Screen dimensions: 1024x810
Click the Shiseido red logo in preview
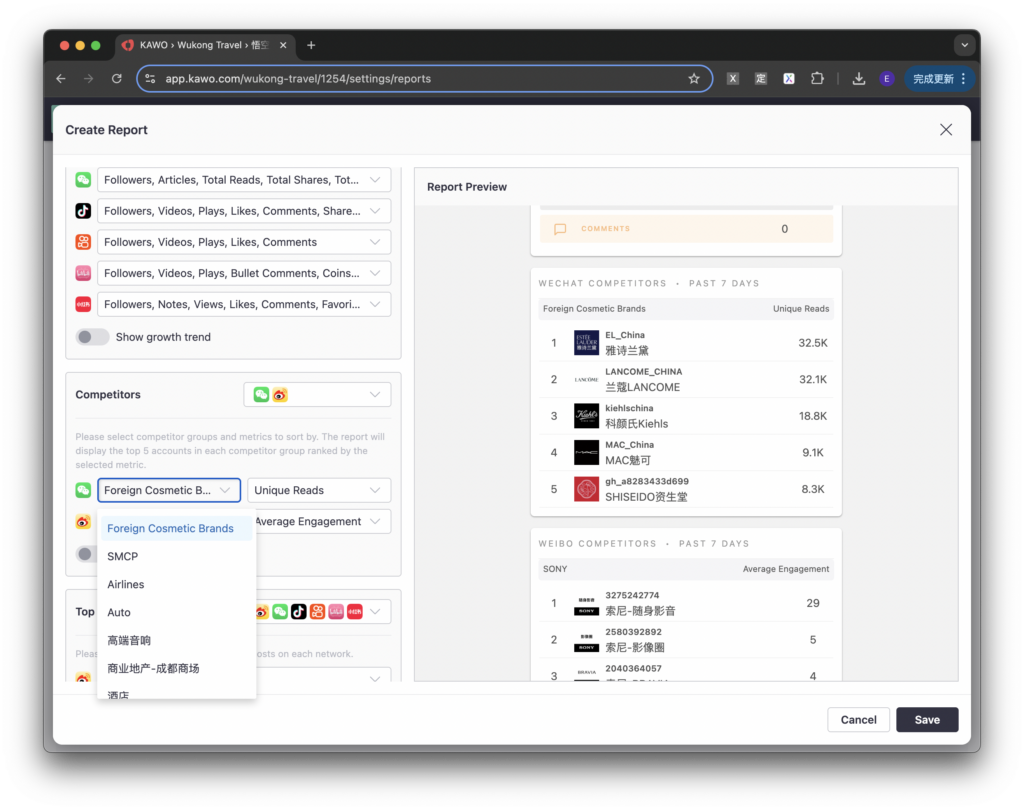(x=587, y=489)
